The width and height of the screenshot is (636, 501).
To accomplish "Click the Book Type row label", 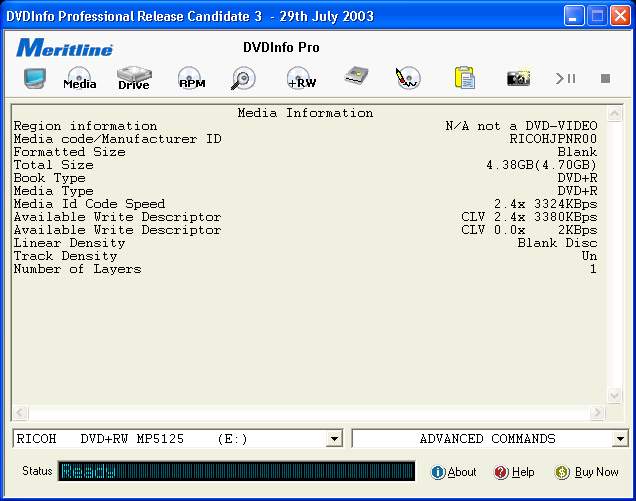I will tap(49, 178).
